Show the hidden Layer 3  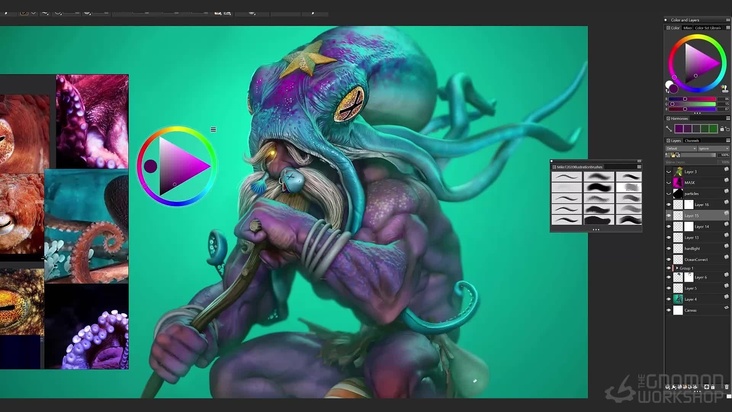pyautogui.click(x=669, y=172)
